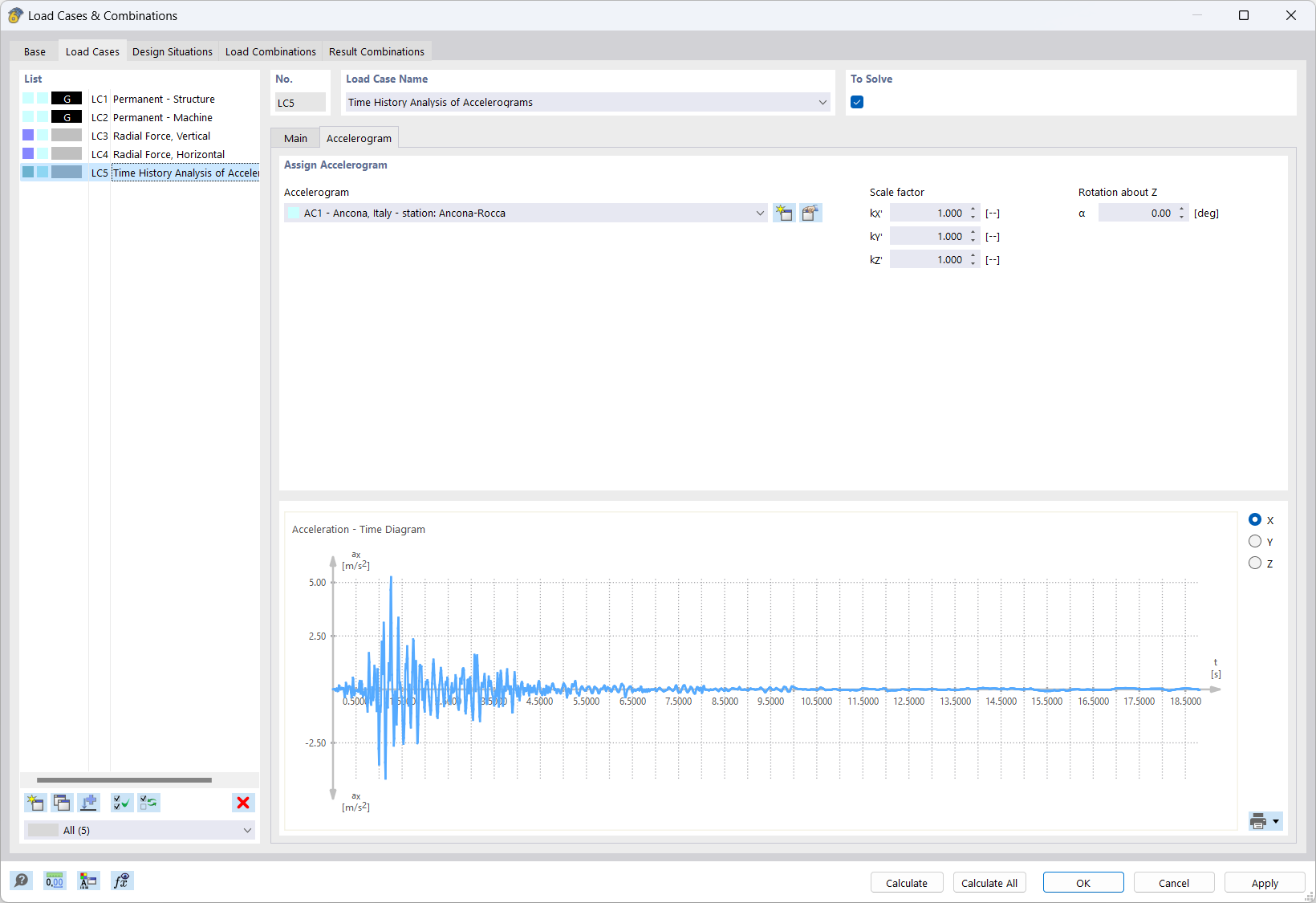Create a new load case
The image size is (1316, 903).
(35, 803)
